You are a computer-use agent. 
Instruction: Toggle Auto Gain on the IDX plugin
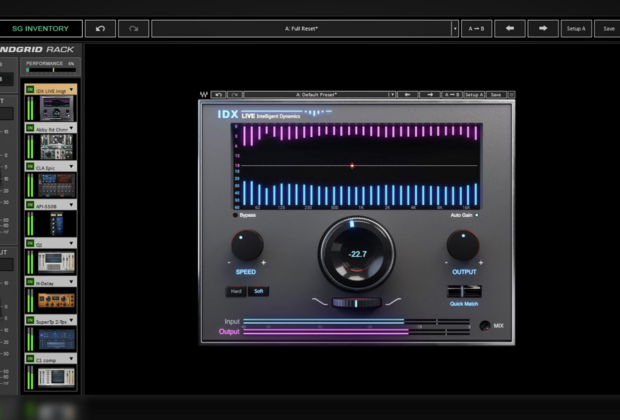pyautogui.click(x=476, y=215)
